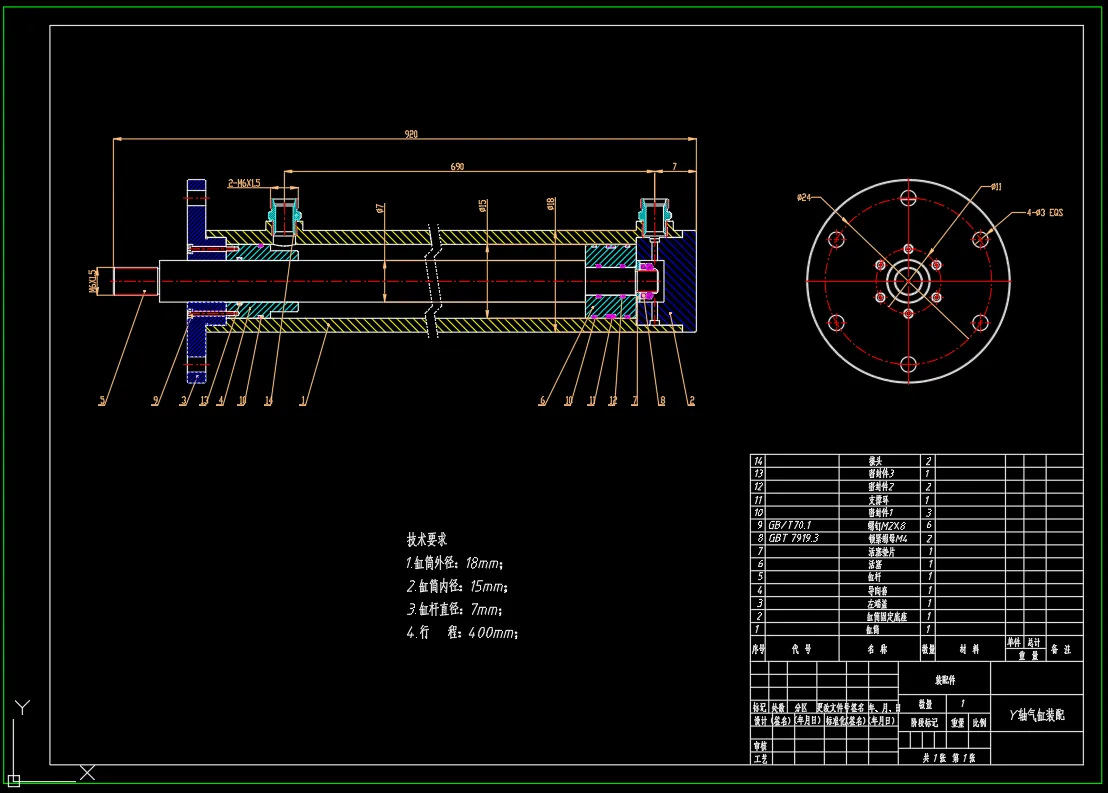The height and width of the screenshot is (793, 1108).
Task: Select balloon number 8 below the piston
Action: point(662,401)
